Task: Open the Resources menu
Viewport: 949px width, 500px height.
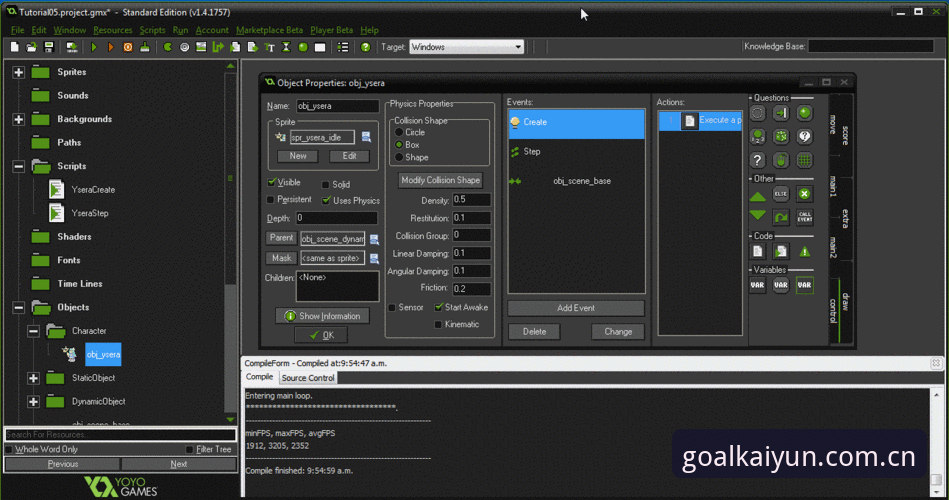Action: point(113,30)
